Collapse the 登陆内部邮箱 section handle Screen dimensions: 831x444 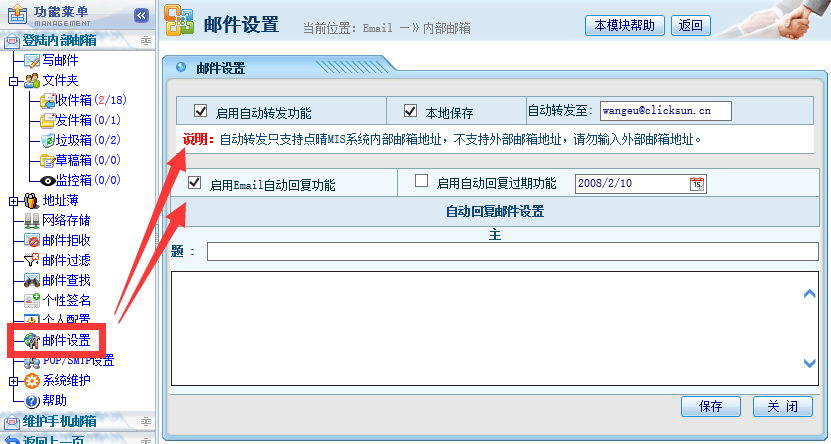point(145,41)
